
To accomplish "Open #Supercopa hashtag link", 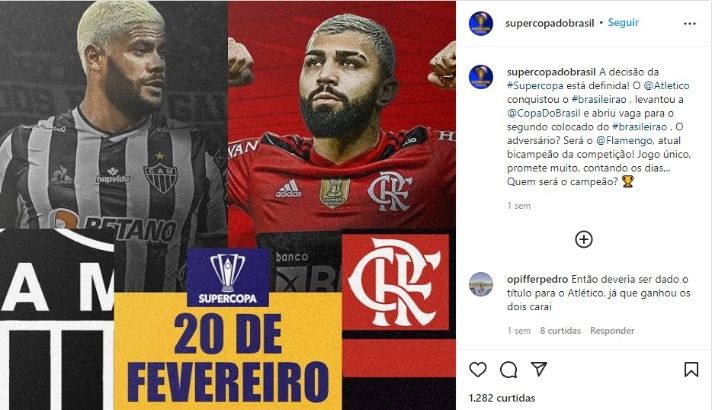I will [x=535, y=85].
